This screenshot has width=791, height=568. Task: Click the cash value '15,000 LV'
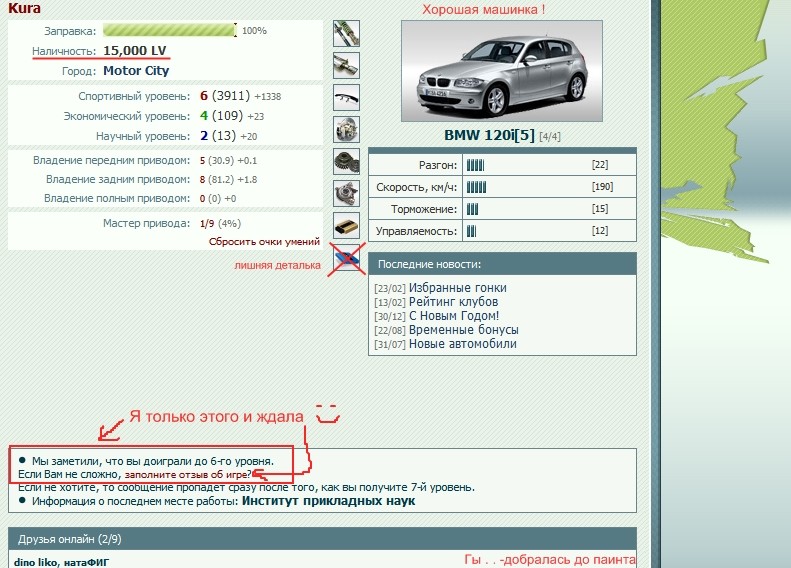[x=135, y=50]
